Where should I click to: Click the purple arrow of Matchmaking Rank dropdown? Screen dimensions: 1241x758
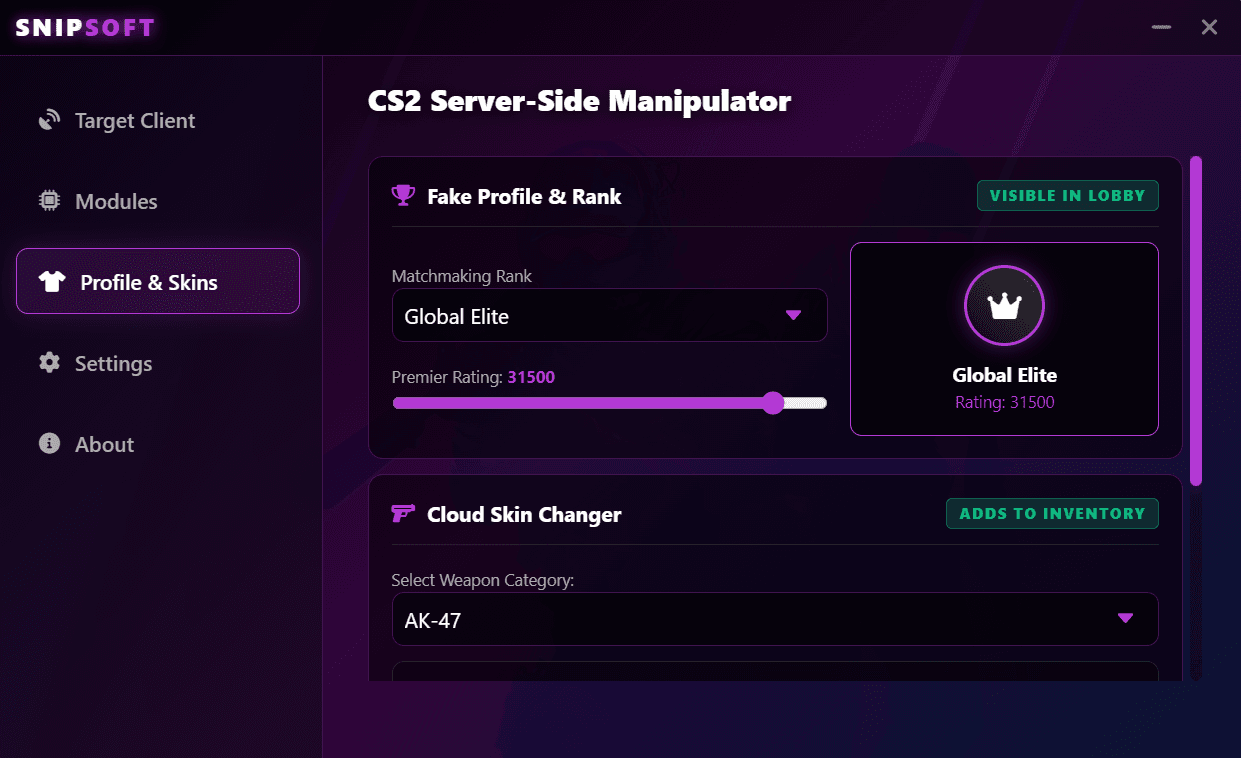pyautogui.click(x=793, y=315)
